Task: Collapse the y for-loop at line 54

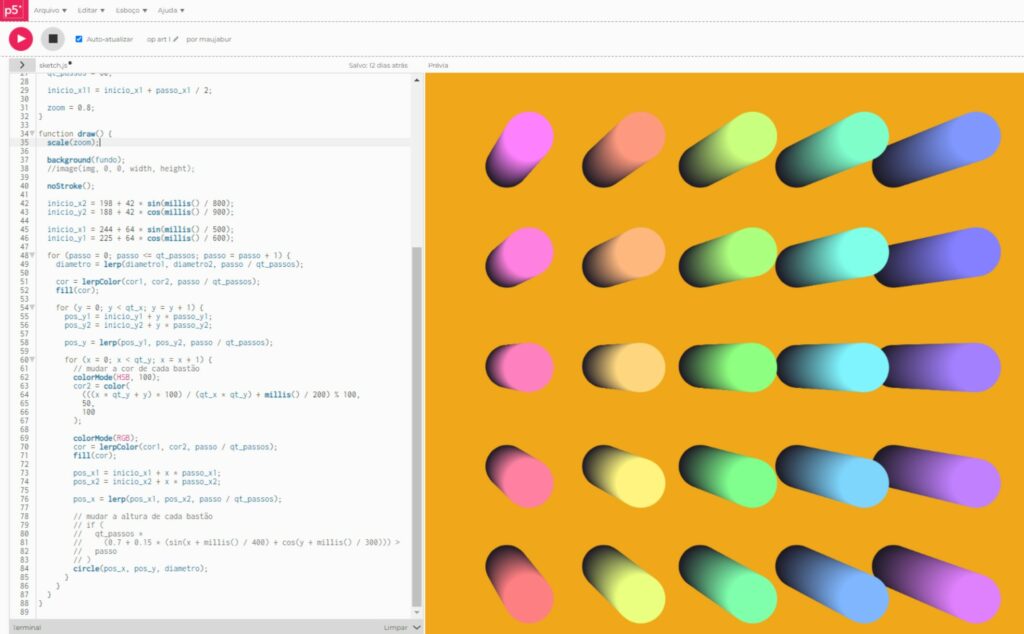Action: [32, 307]
